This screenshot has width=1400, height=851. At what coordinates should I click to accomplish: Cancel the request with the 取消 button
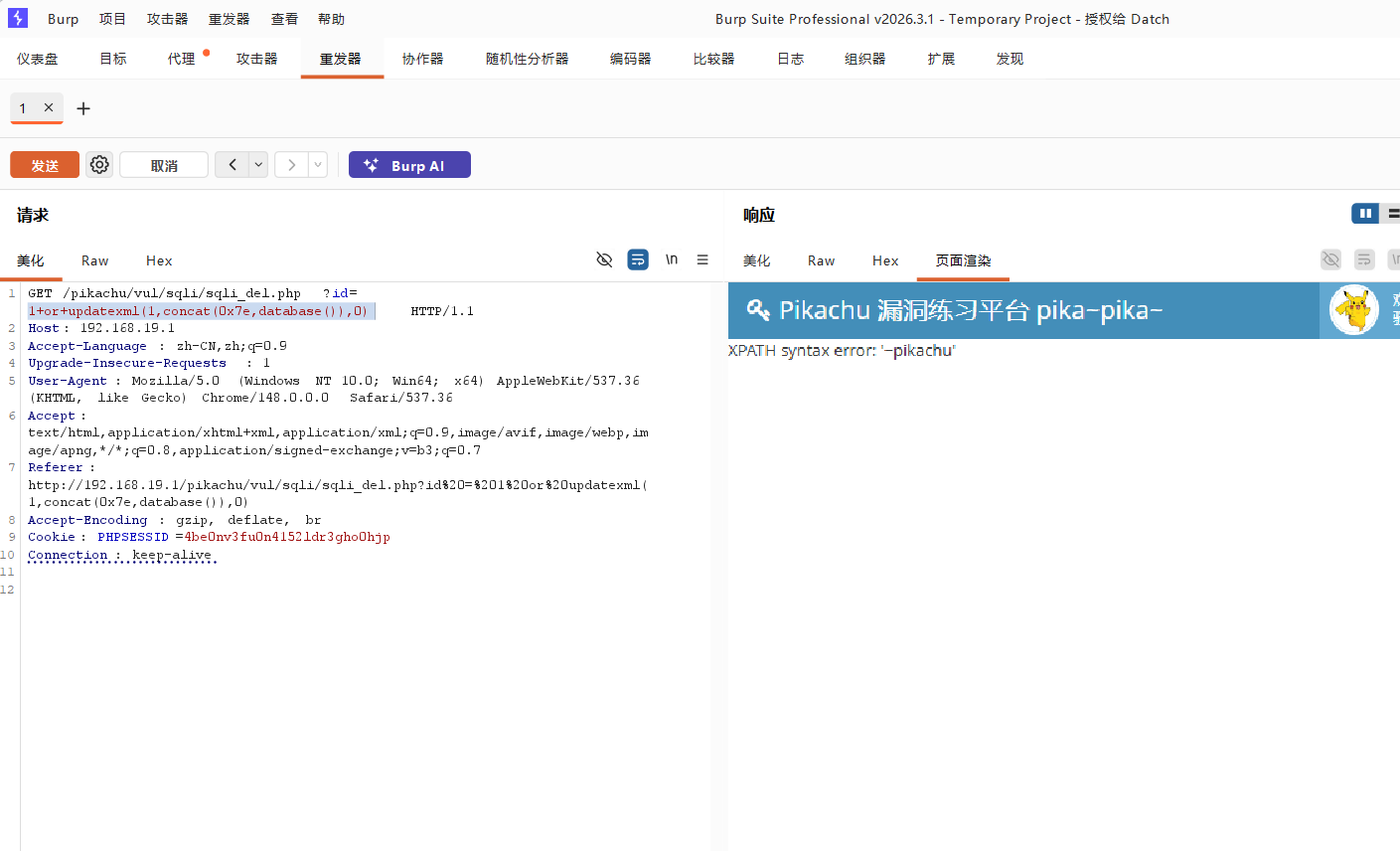point(164,165)
